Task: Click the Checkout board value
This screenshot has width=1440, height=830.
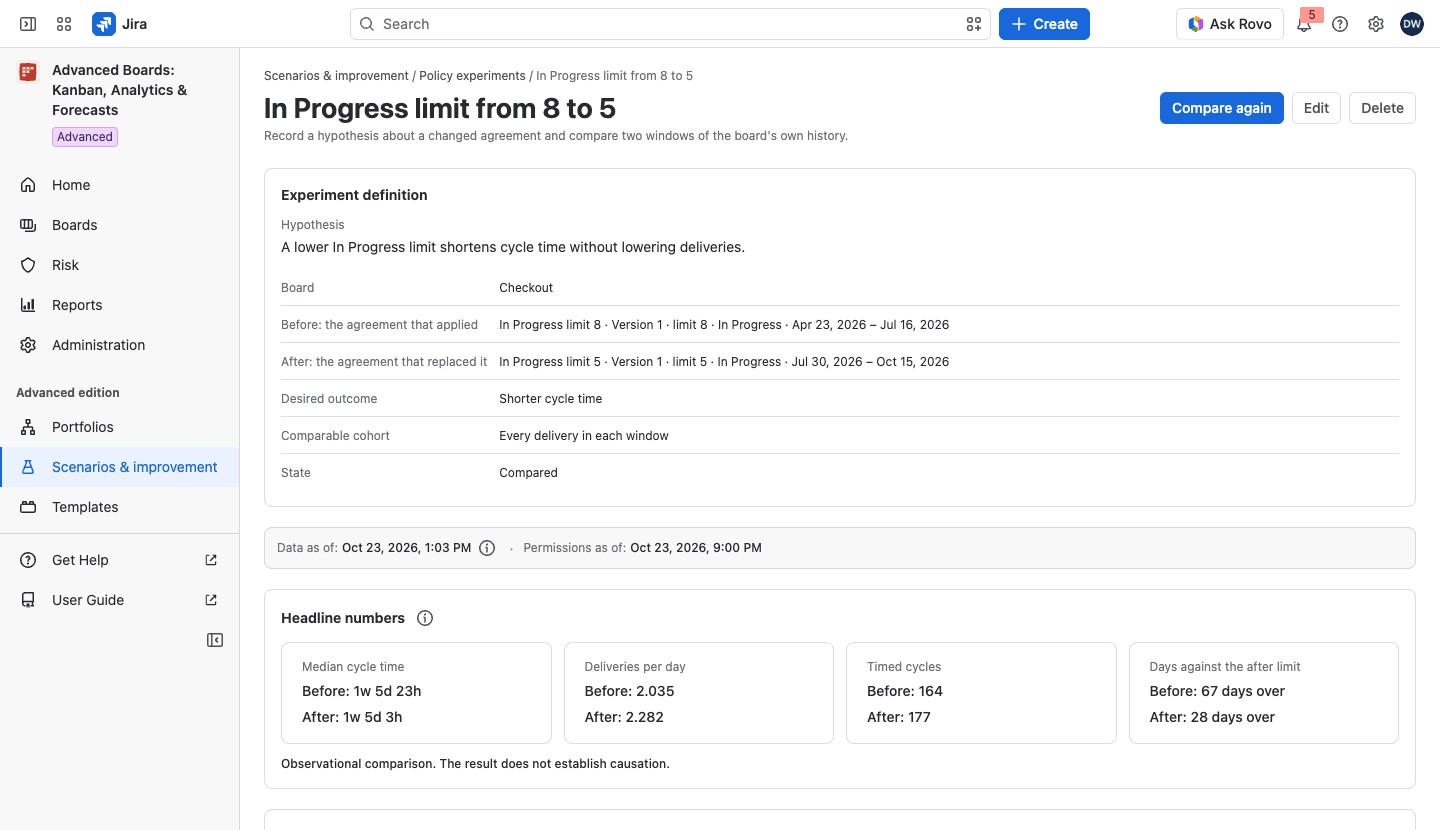Action: coord(526,288)
